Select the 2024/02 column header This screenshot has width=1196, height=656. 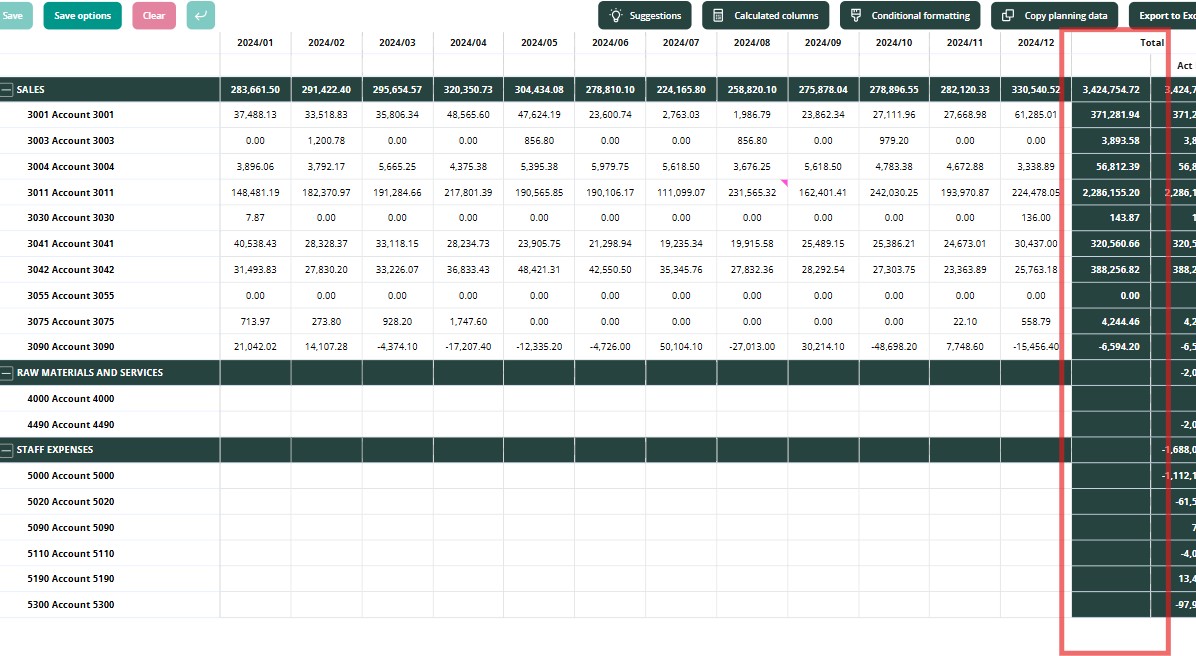click(x=326, y=43)
